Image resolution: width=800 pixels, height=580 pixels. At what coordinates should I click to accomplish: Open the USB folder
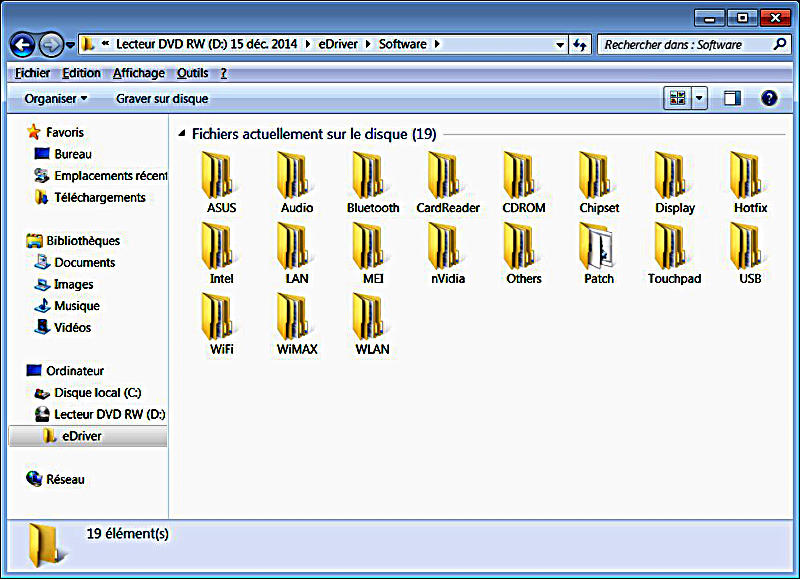click(750, 253)
